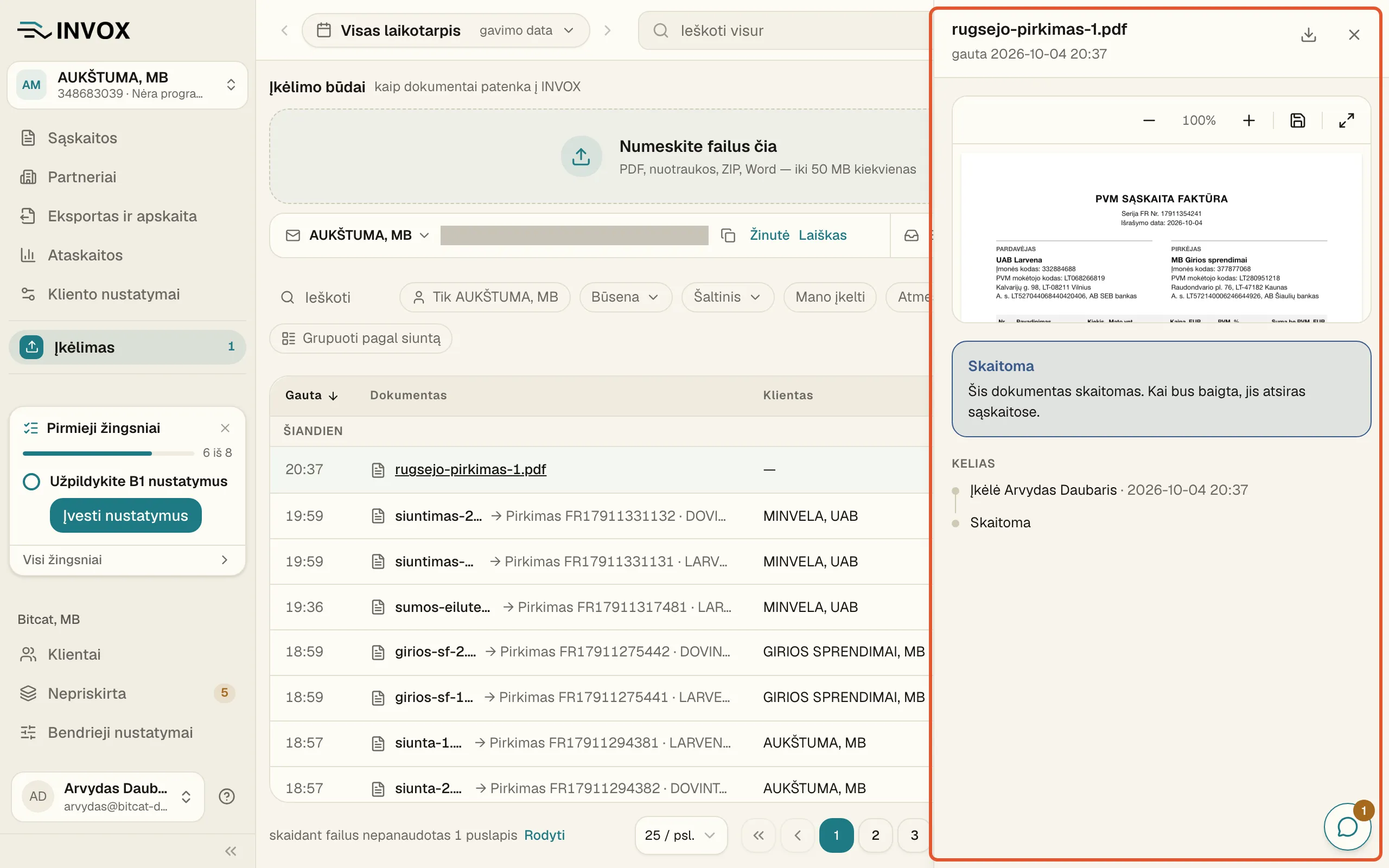Toggle the Tik AUKŠTUMA, MB filter
Screen dimensions: 1389x868
click(x=485, y=297)
